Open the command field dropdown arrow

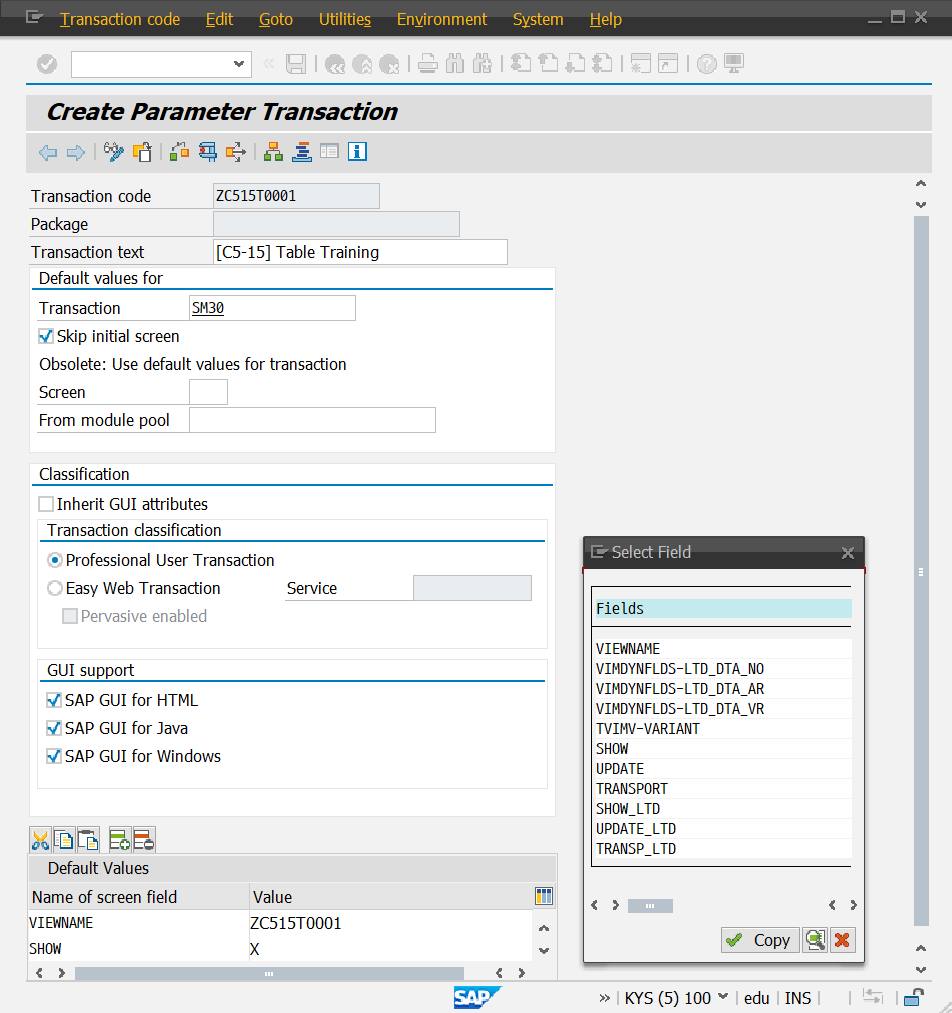point(238,64)
